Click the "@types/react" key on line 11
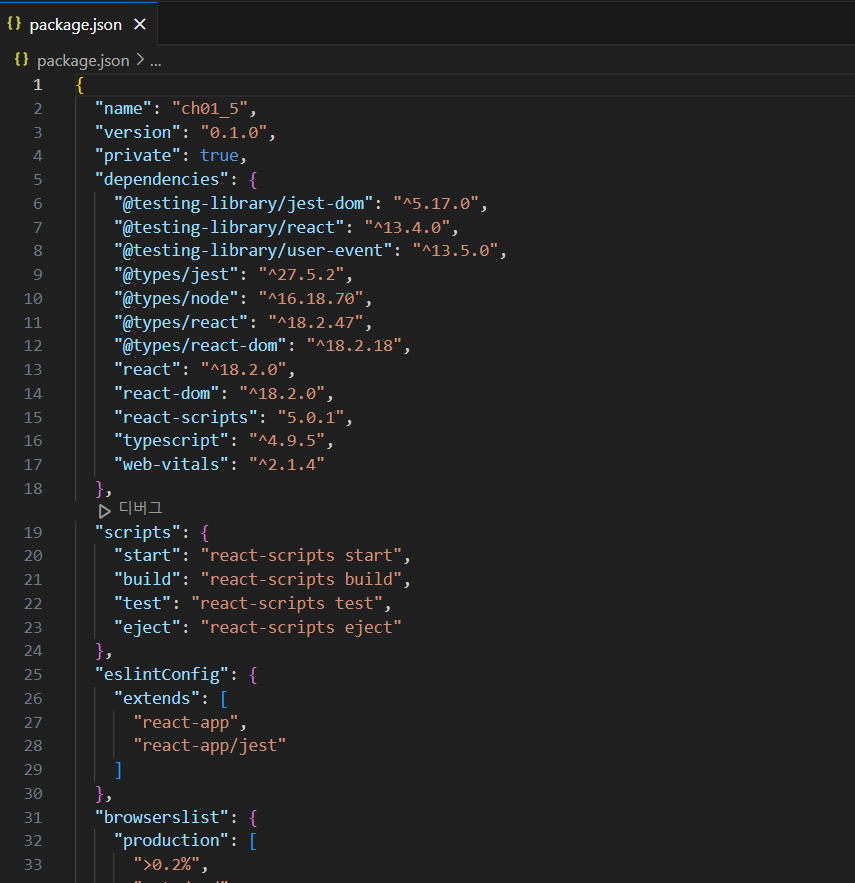 tap(181, 323)
